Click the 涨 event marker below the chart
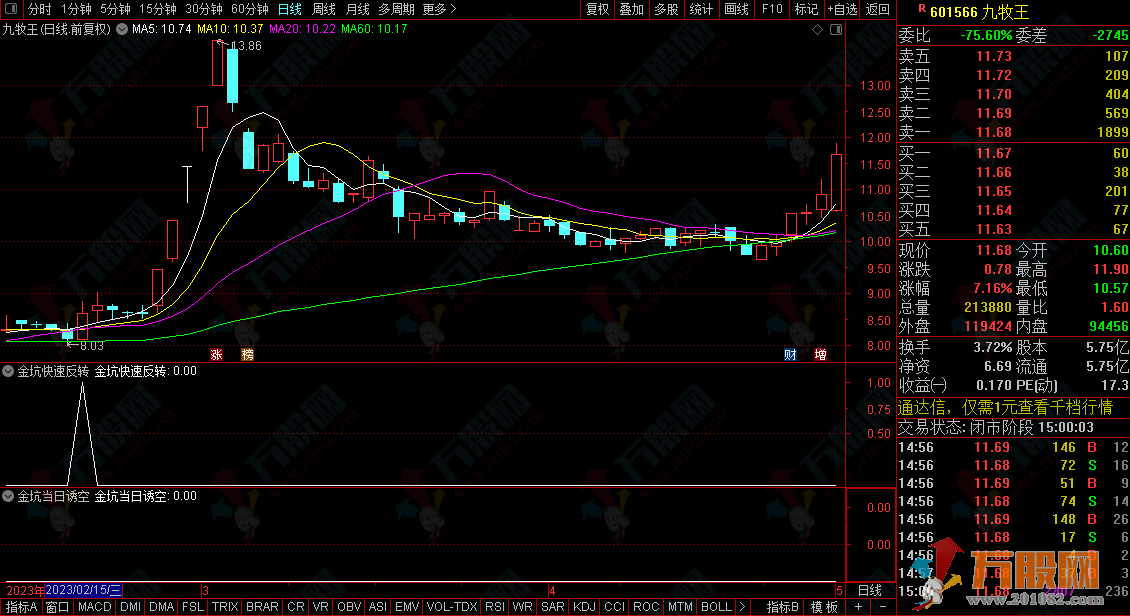 pyautogui.click(x=216, y=354)
